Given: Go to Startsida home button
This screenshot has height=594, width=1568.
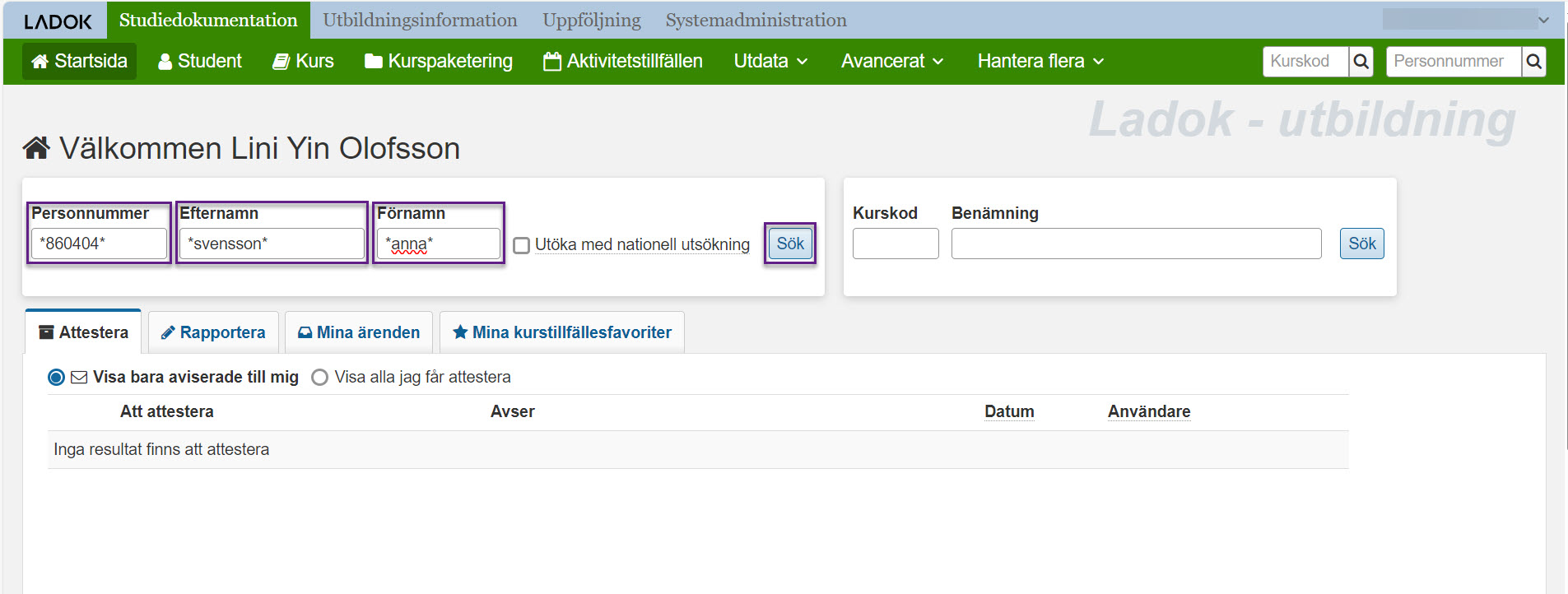Looking at the screenshot, I should coord(80,61).
